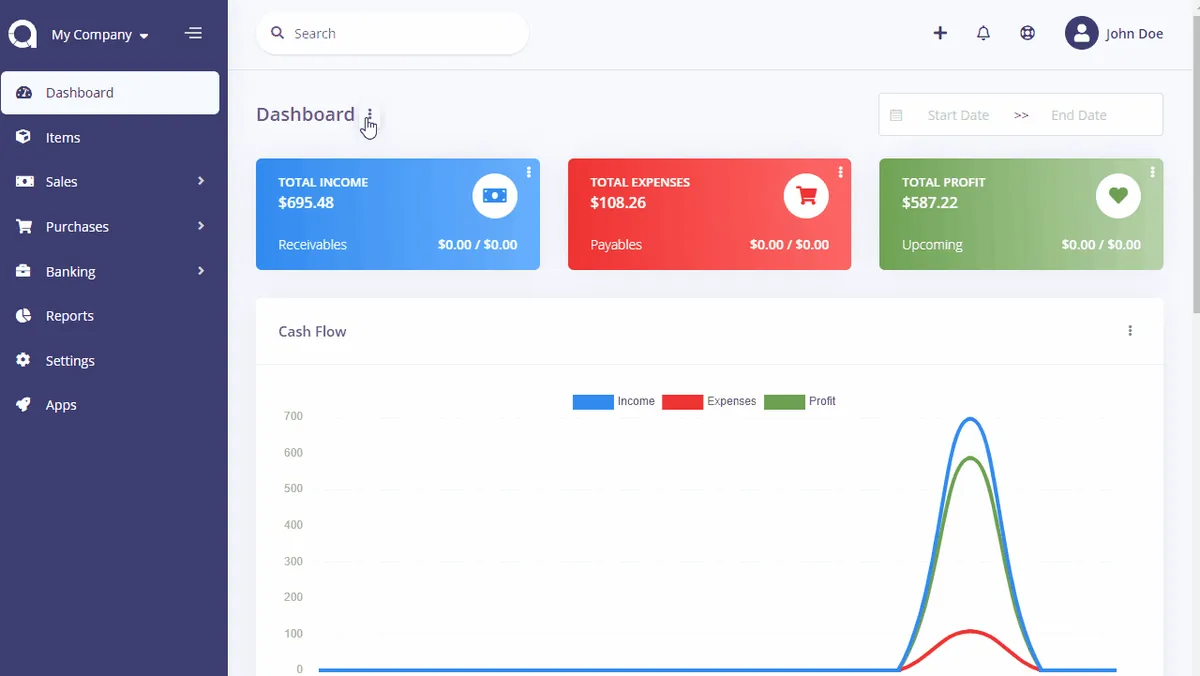Expand My Company dropdown
Screen dimensions: 1200x676
click(100, 34)
